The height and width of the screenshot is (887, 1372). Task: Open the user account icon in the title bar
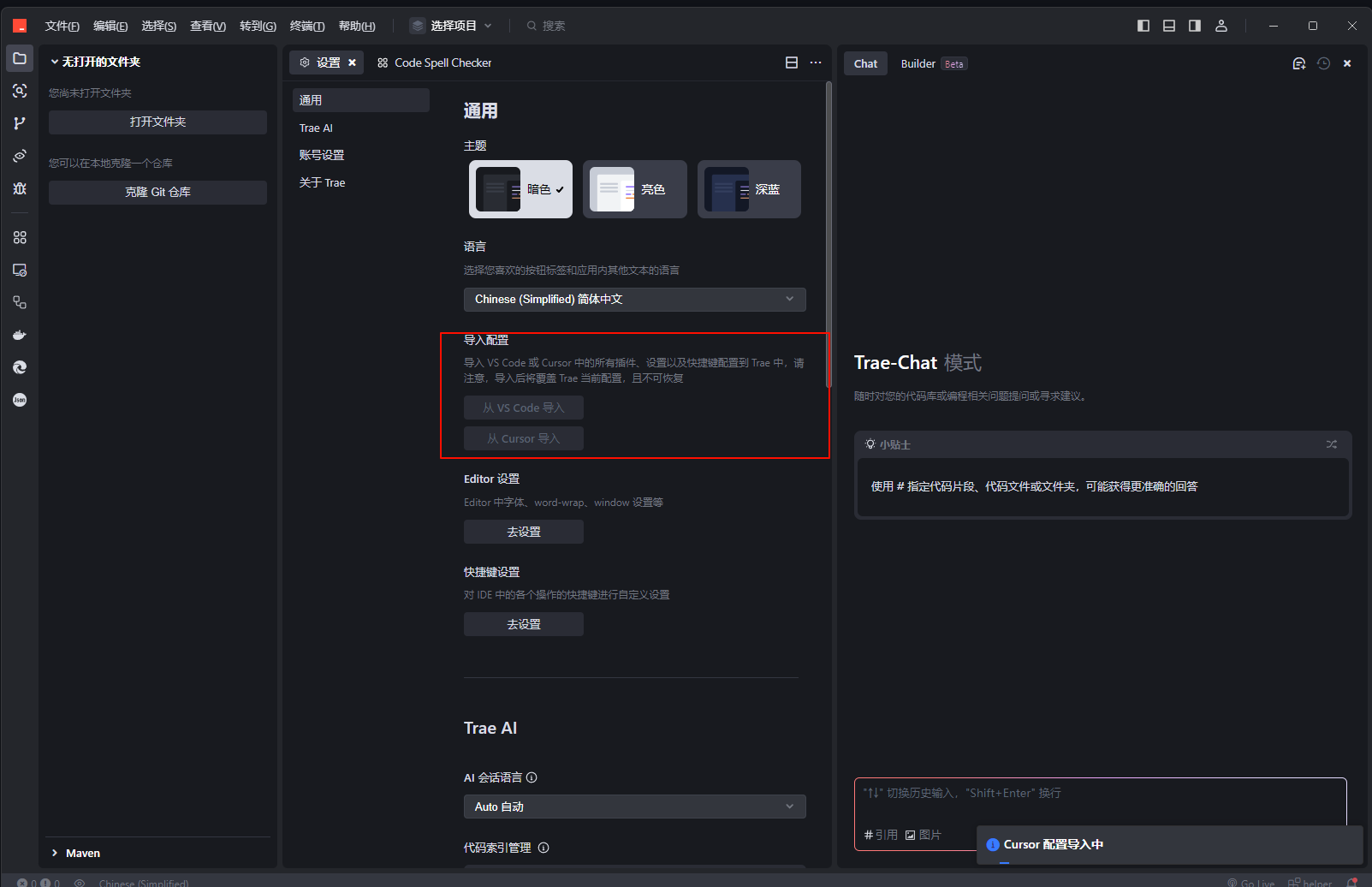tap(1221, 26)
